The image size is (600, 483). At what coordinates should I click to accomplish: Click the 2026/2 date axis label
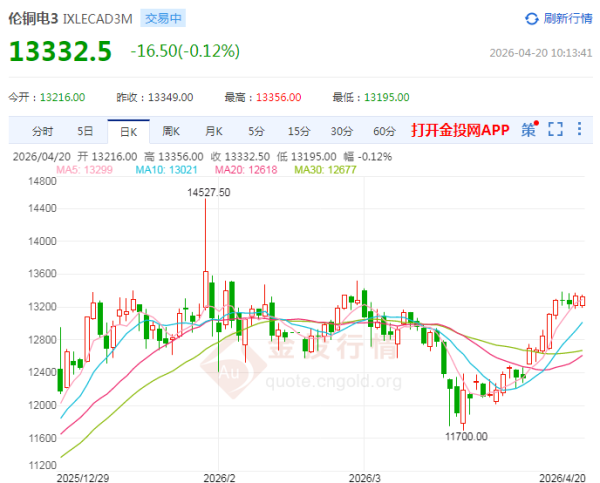click(x=219, y=478)
